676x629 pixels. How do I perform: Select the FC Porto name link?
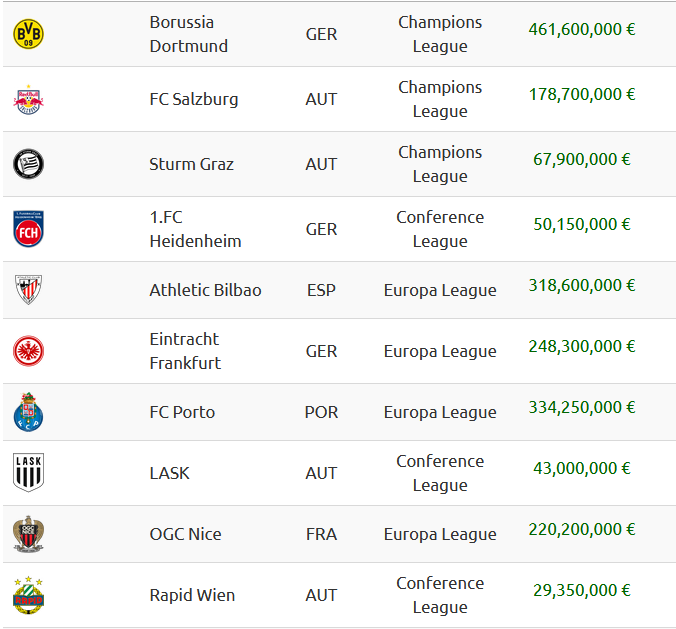[182, 412]
